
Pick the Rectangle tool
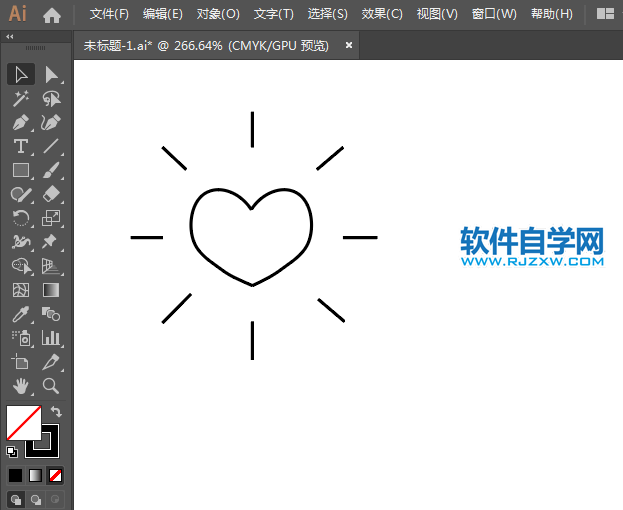pyautogui.click(x=21, y=170)
